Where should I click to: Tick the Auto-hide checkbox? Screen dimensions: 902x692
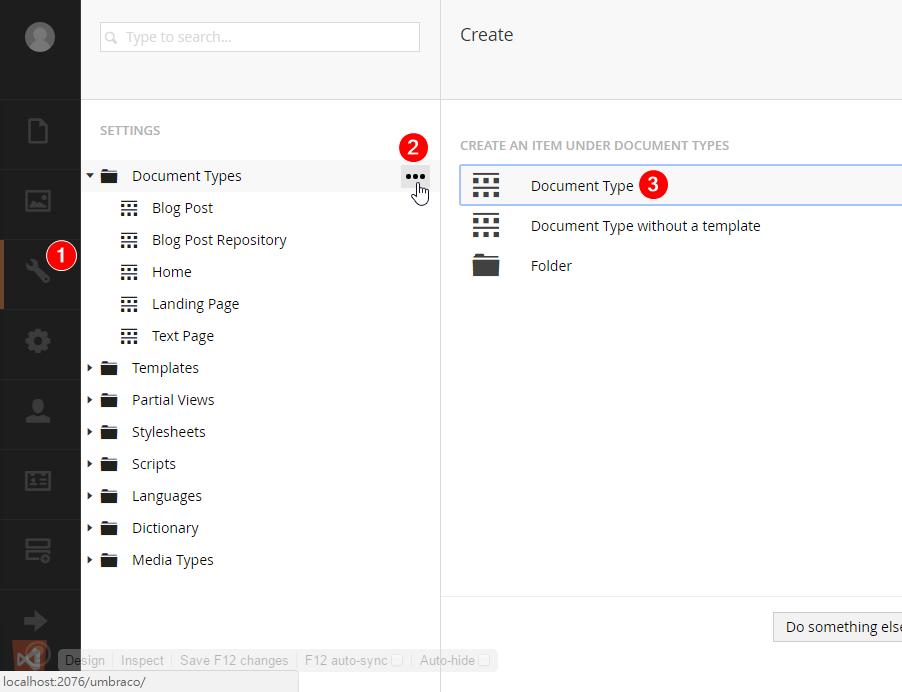click(x=484, y=660)
